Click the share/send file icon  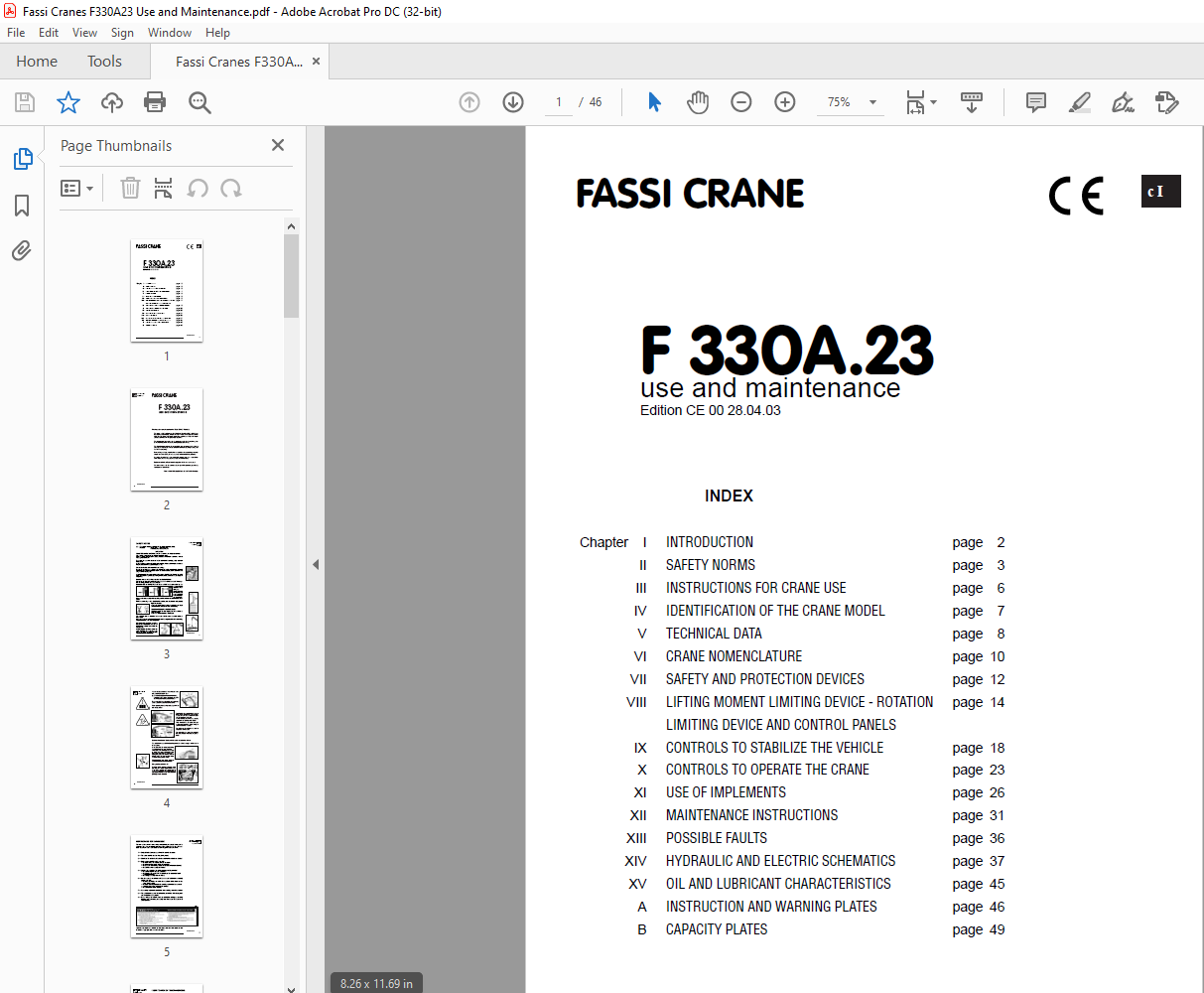(x=1167, y=102)
